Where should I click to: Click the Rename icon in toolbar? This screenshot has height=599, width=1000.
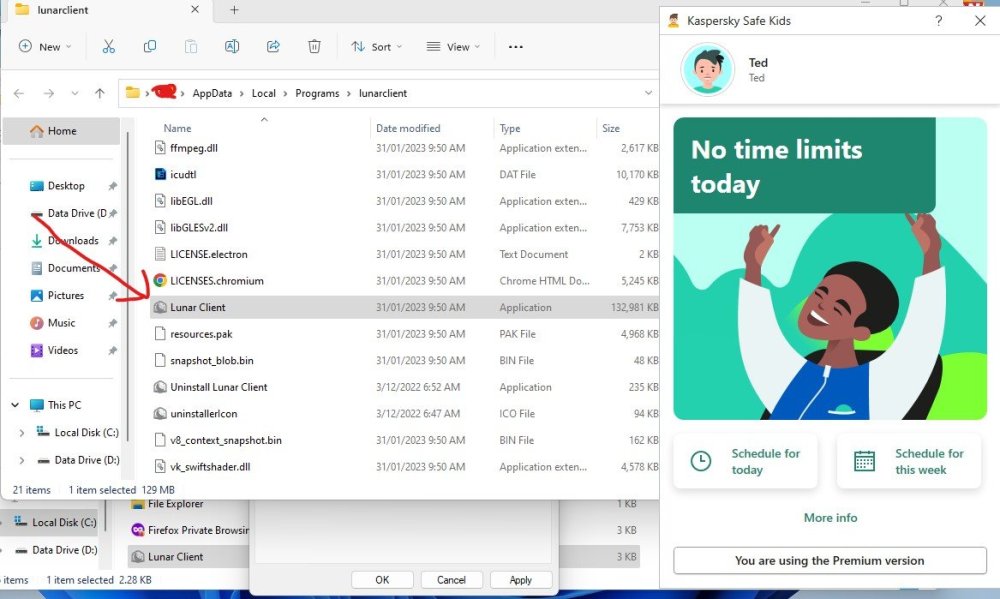[232, 47]
